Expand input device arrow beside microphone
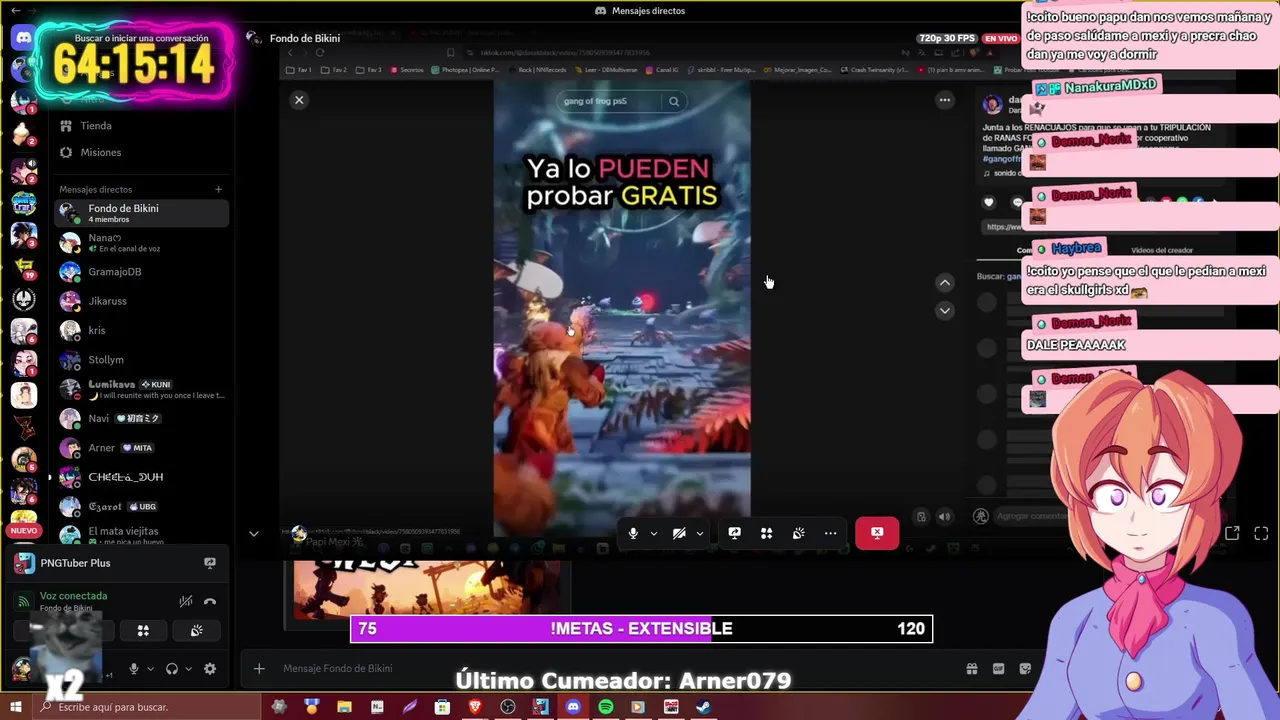This screenshot has width=1280, height=720. click(x=150, y=669)
